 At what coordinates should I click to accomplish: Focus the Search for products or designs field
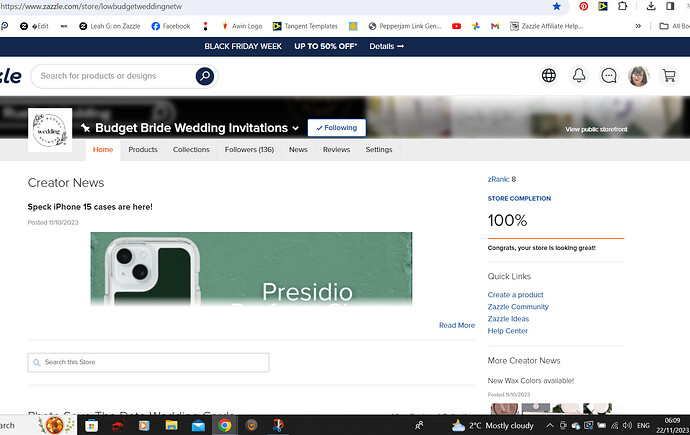click(112, 76)
